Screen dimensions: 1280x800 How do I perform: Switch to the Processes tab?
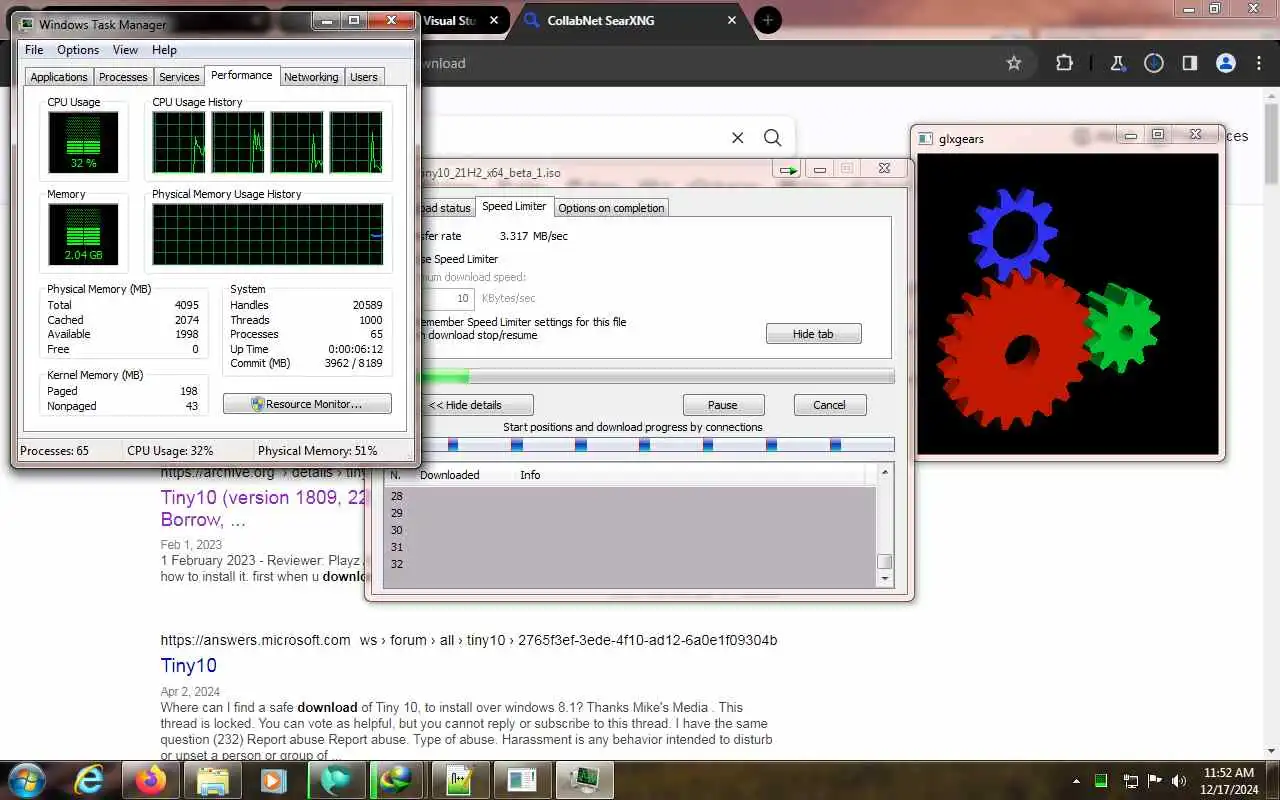(123, 77)
